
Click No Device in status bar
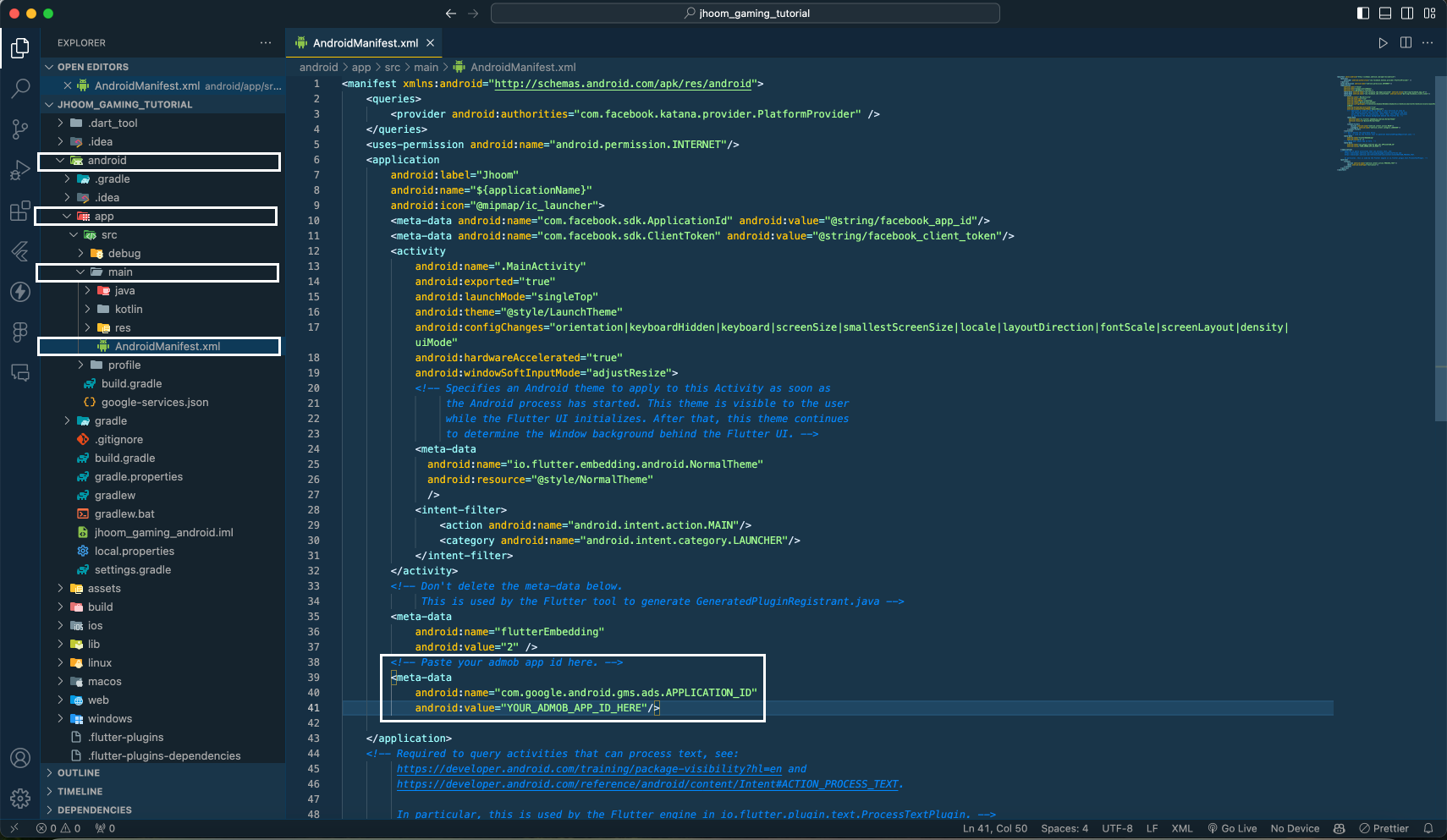pyautogui.click(x=1295, y=829)
